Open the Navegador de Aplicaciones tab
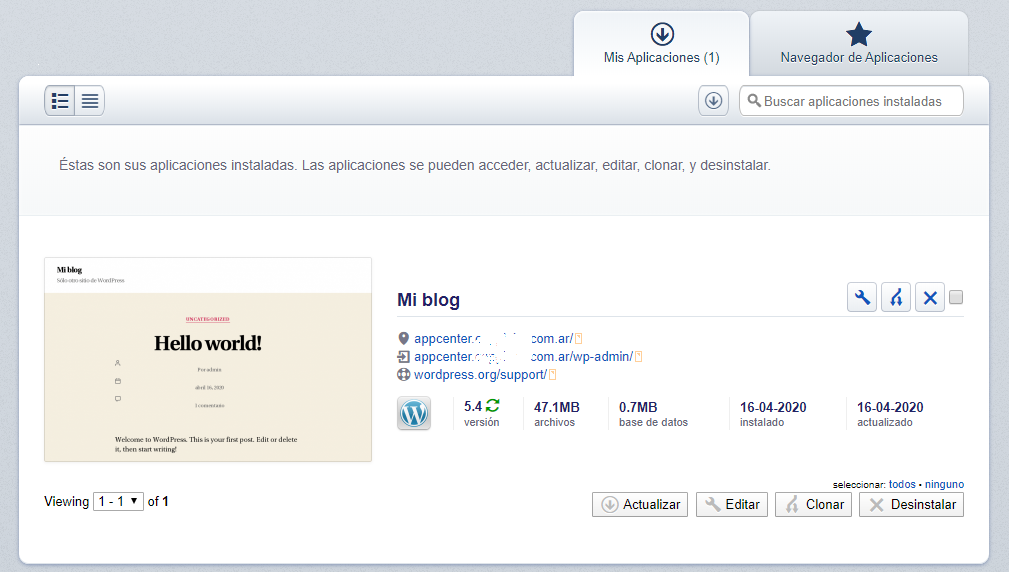The height and width of the screenshot is (572, 1009). tap(859, 44)
